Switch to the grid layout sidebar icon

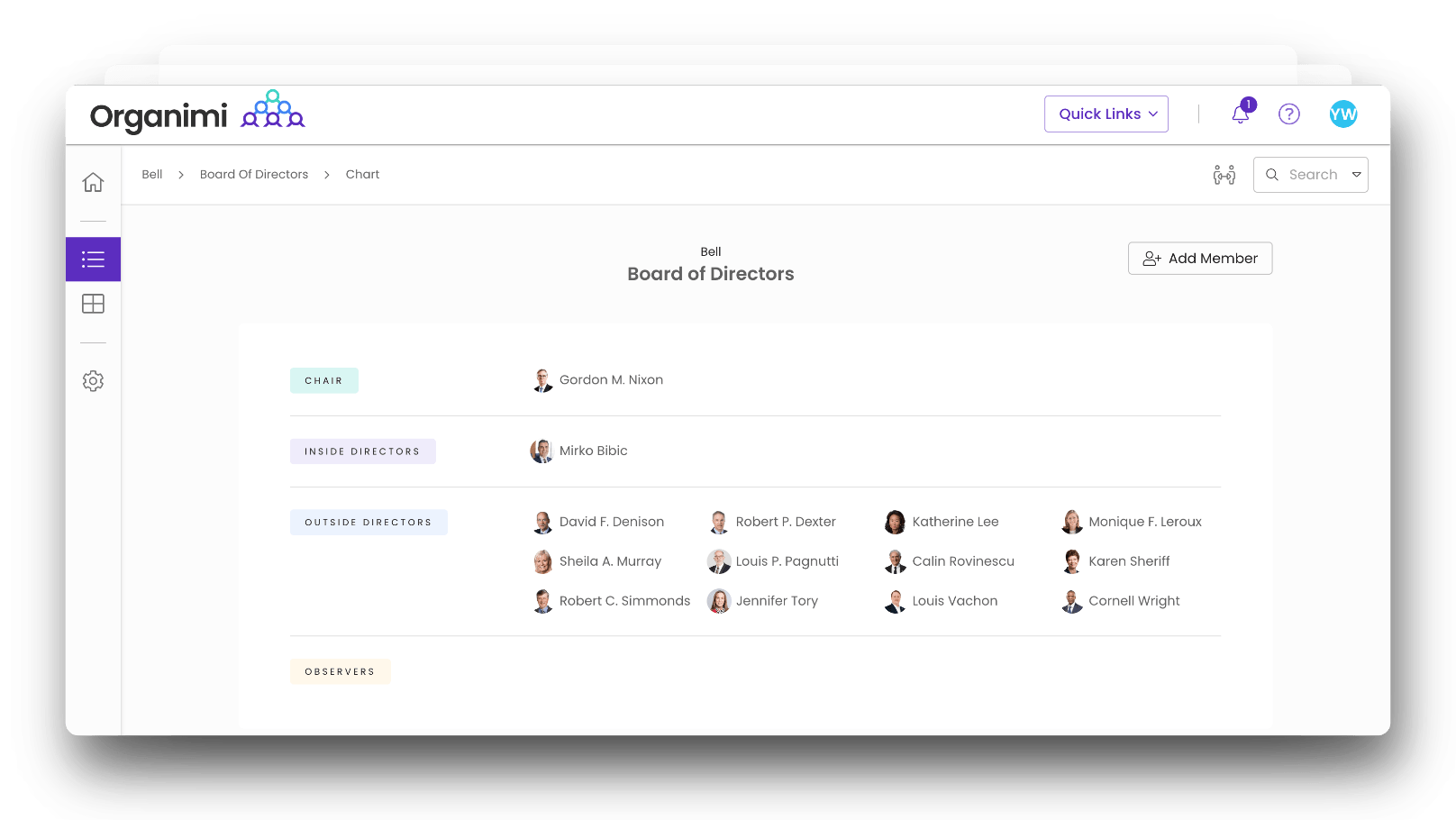[93, 304]
